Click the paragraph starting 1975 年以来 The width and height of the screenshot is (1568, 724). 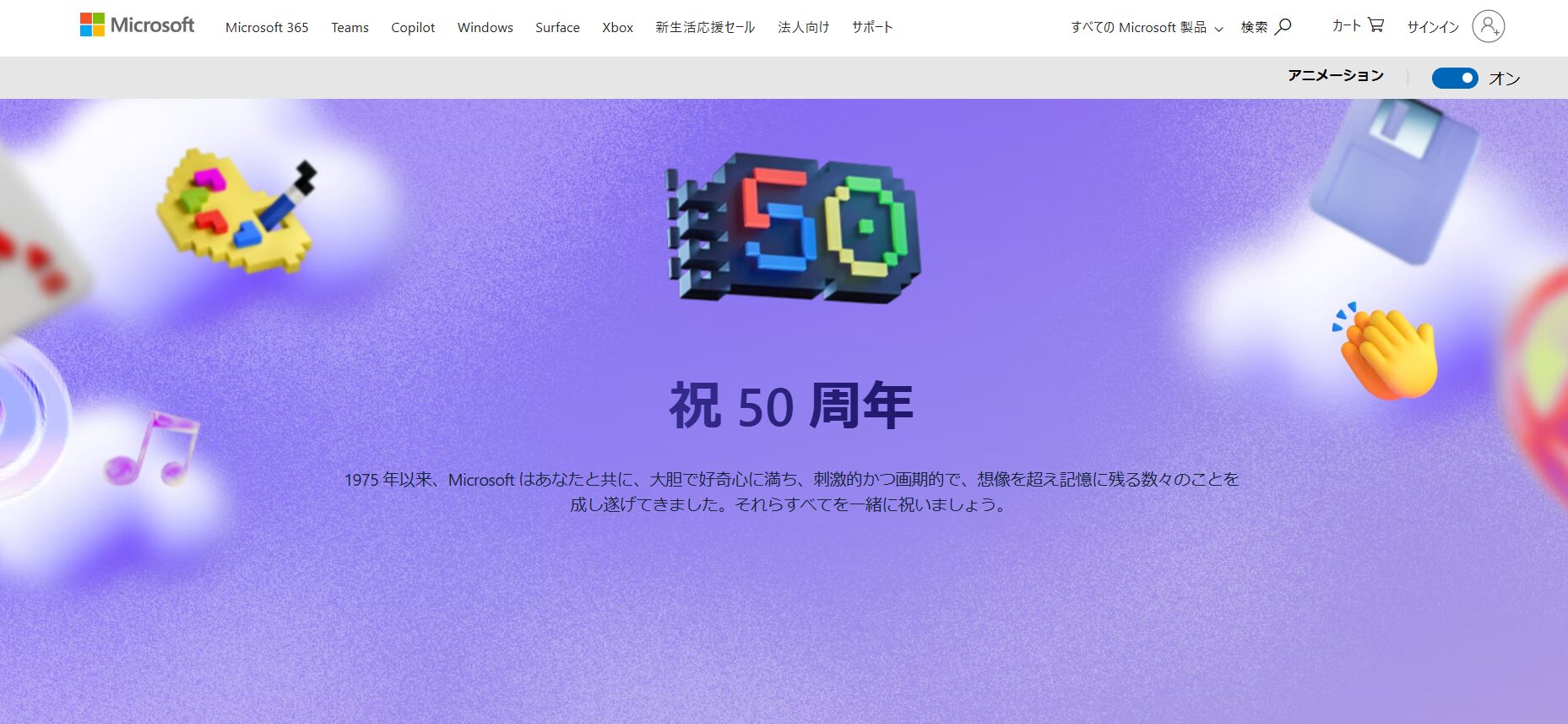pos(791,492)
